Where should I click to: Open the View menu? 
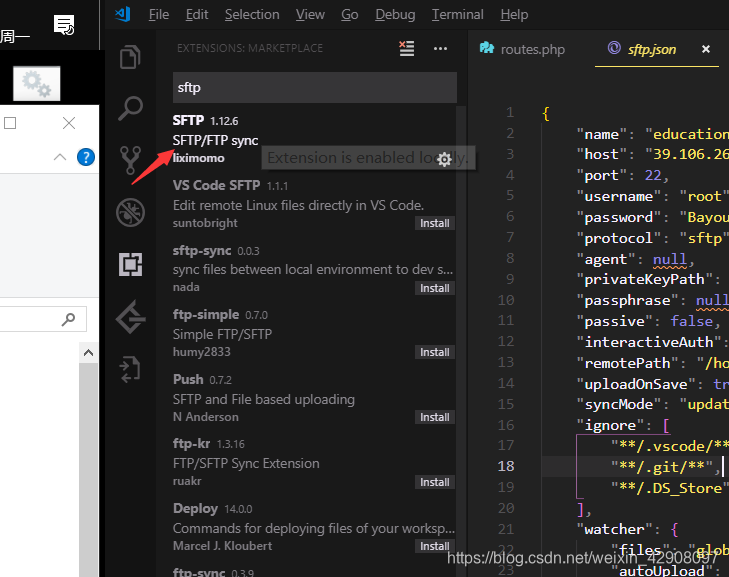(310, 15)
